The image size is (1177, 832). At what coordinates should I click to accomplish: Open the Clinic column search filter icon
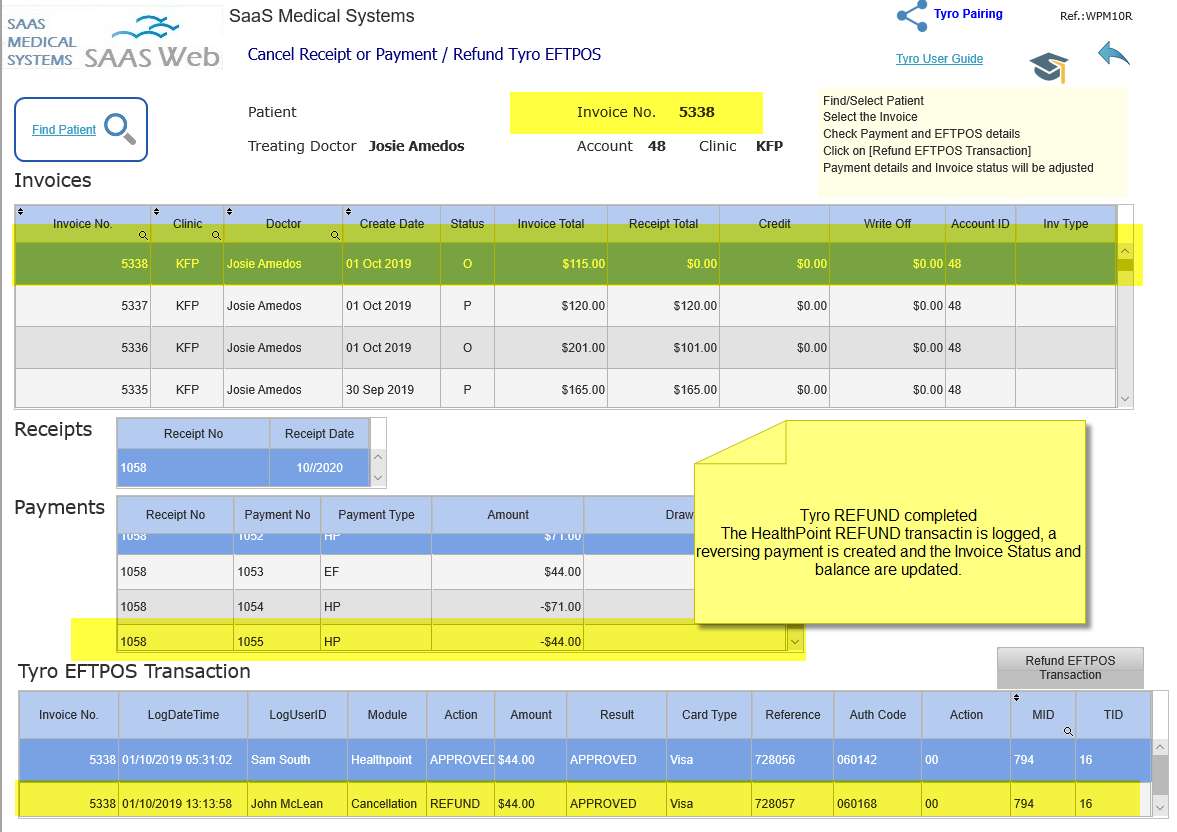tap(215, 235)
